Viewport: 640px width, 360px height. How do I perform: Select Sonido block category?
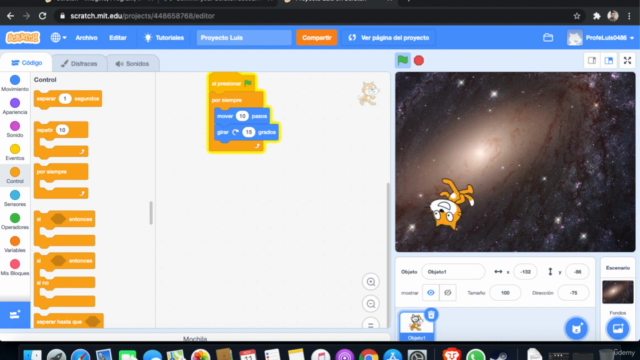(15, 129)
